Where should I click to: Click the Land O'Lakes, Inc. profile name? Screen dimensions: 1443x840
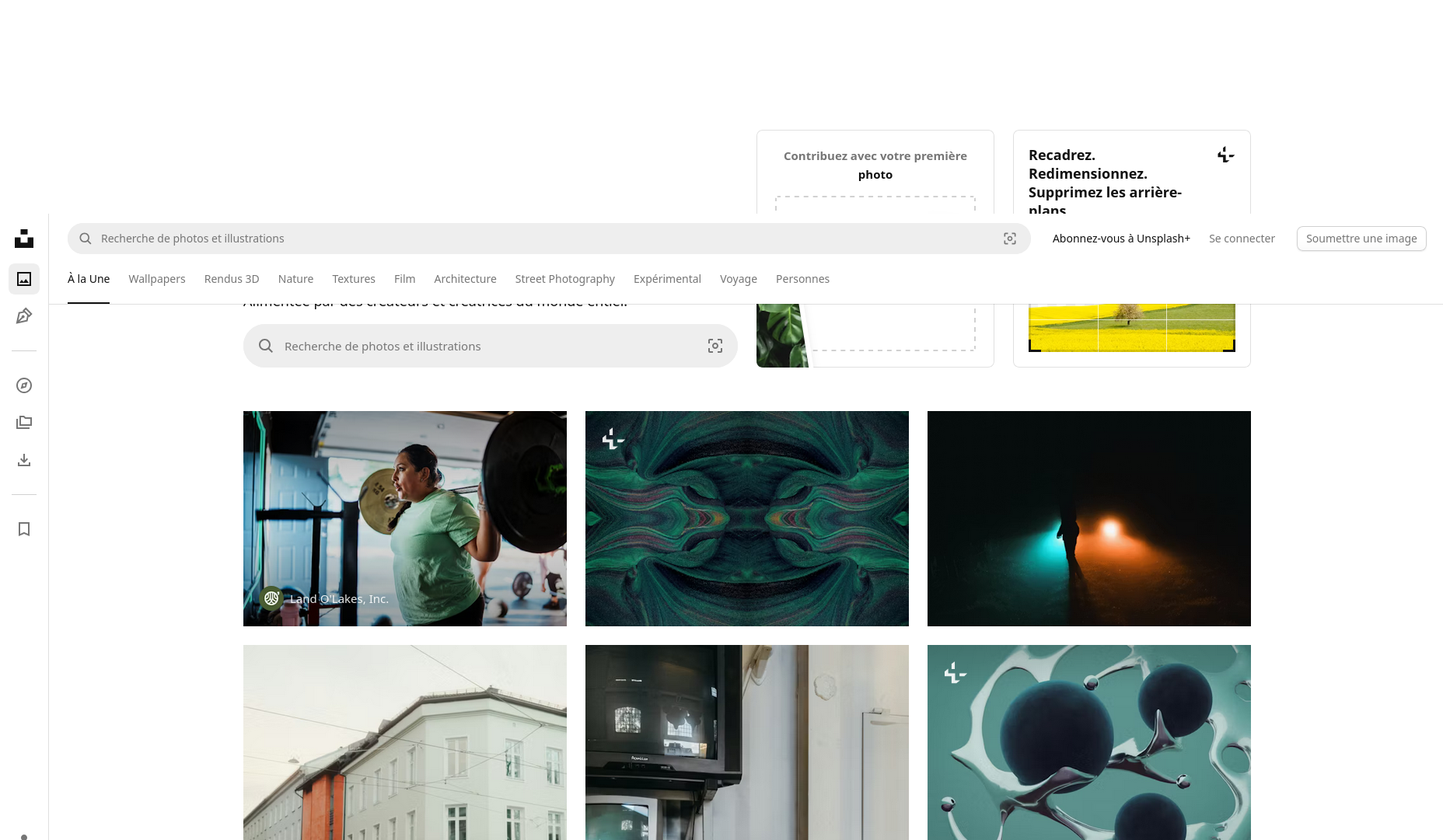click(339, 599)
